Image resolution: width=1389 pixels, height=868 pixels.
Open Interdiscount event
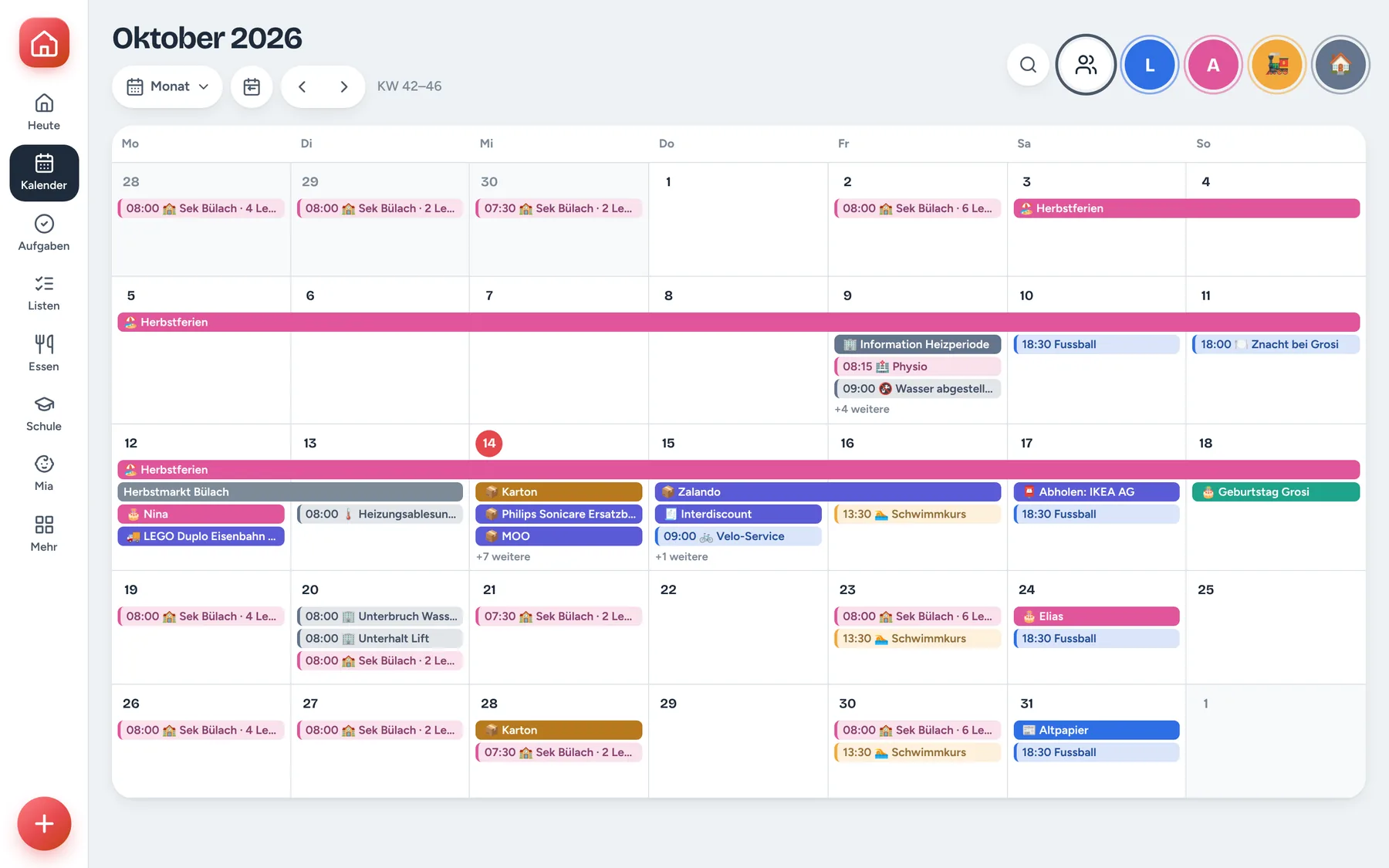pos(738,514)
